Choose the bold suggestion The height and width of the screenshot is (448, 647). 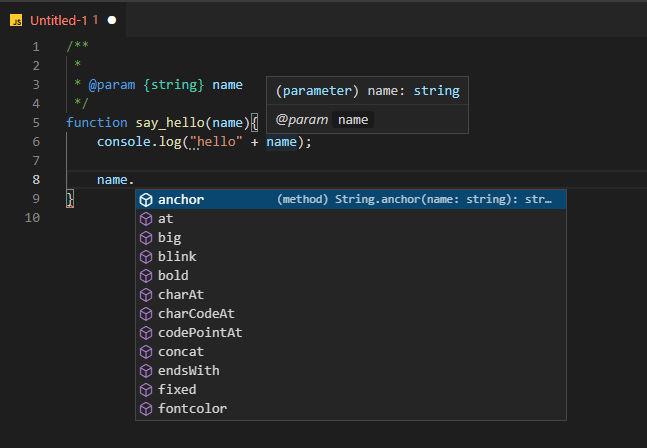pos(351,276)
